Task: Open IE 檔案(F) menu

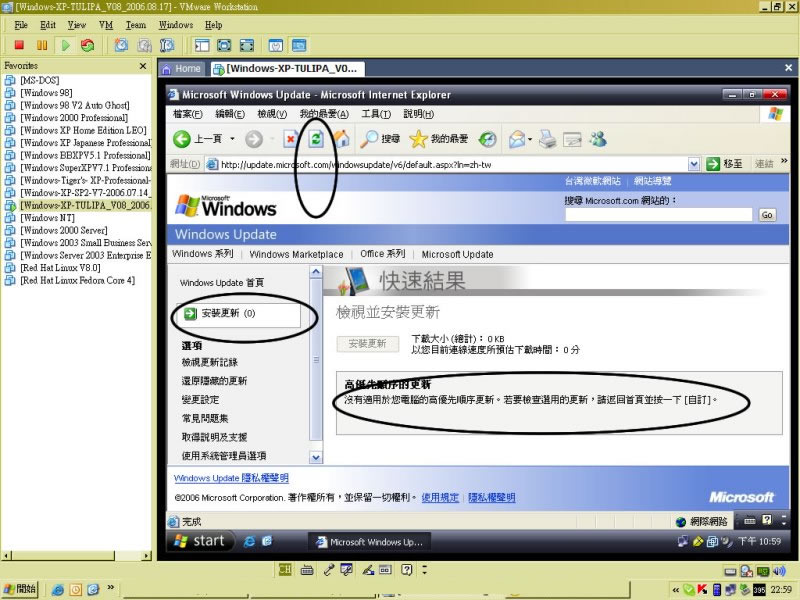Action: click(188, 114)
